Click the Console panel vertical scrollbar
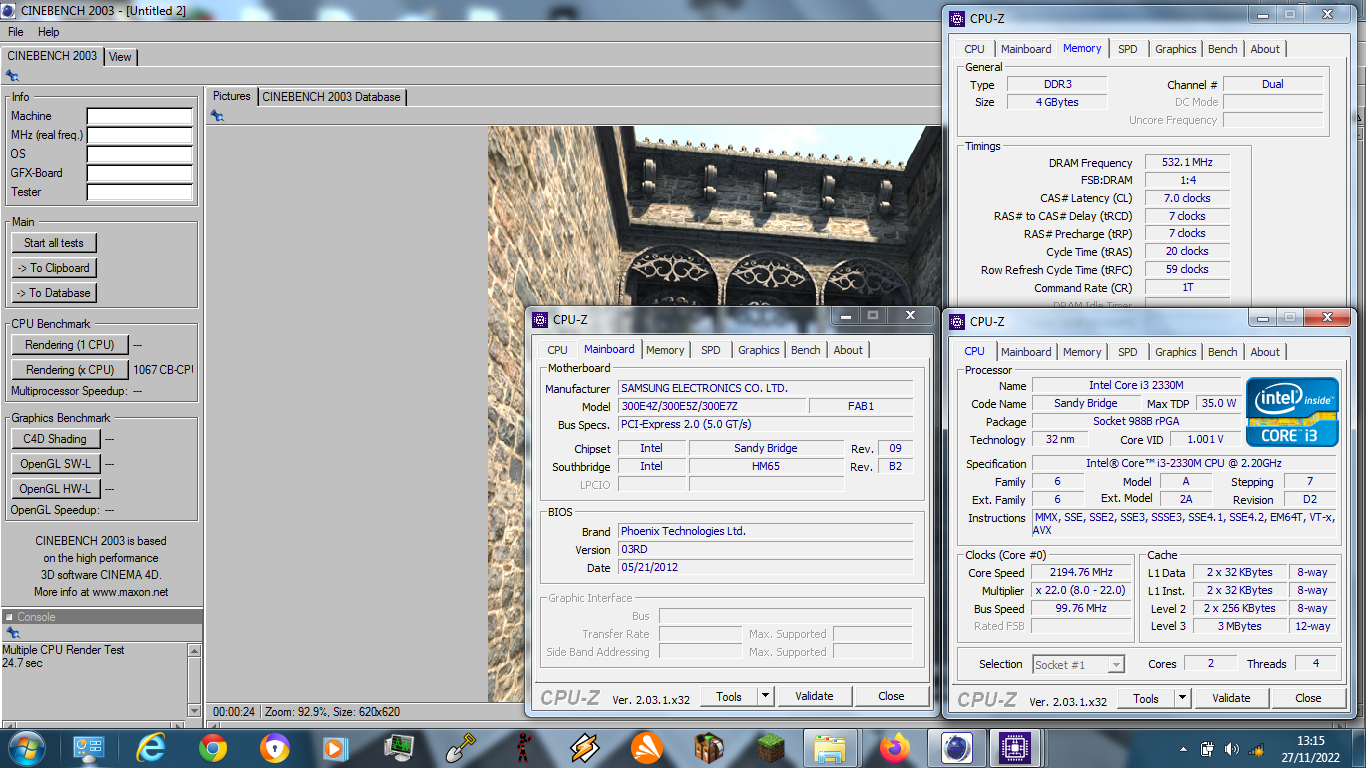The width and height of the screenshot is (1366, 768). (x=194, y=679)
